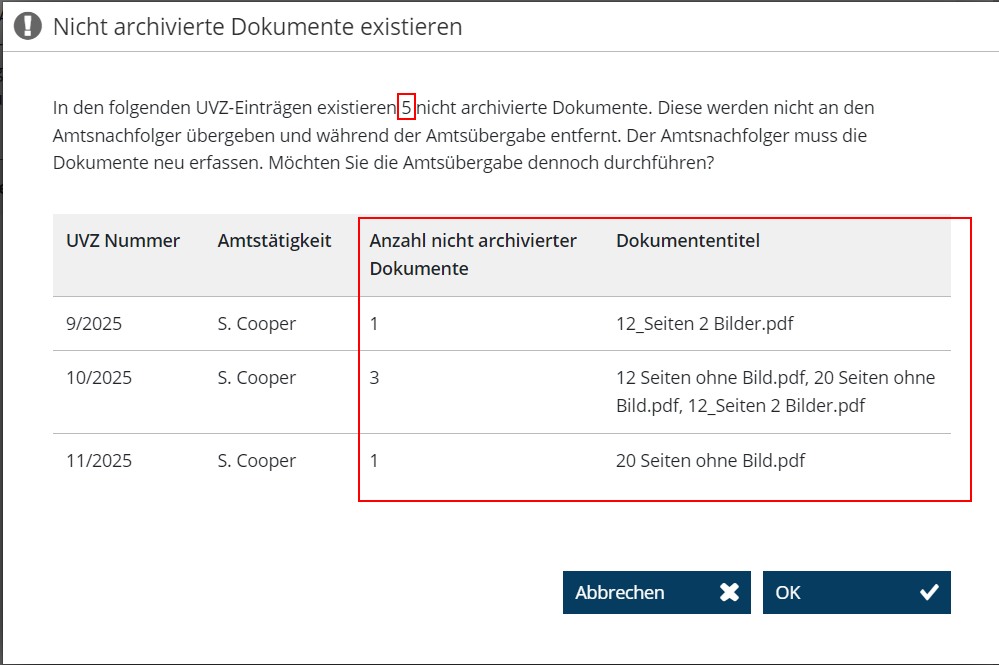Click the dialog title Nicht archivierte Dokumente existieren
This screenshot has height=665, width=999.
pos(257,27)
